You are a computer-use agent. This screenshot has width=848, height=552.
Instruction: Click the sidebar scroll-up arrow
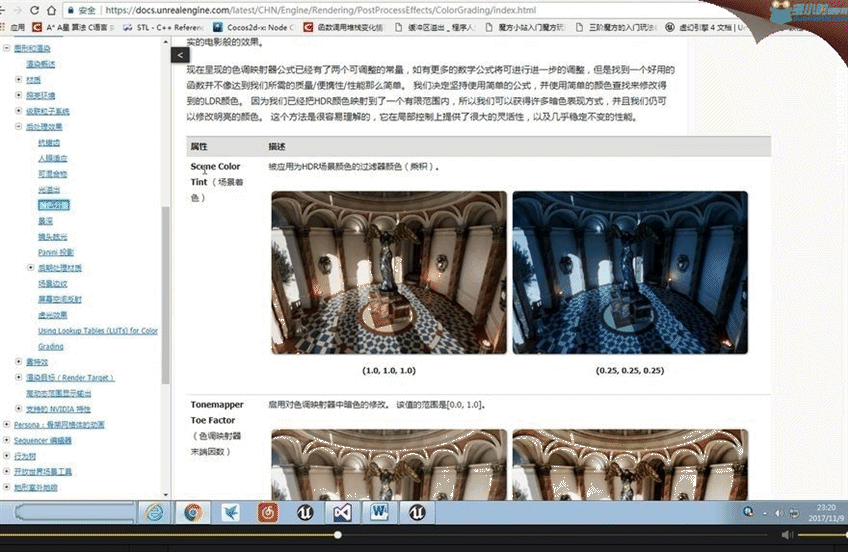165,42
